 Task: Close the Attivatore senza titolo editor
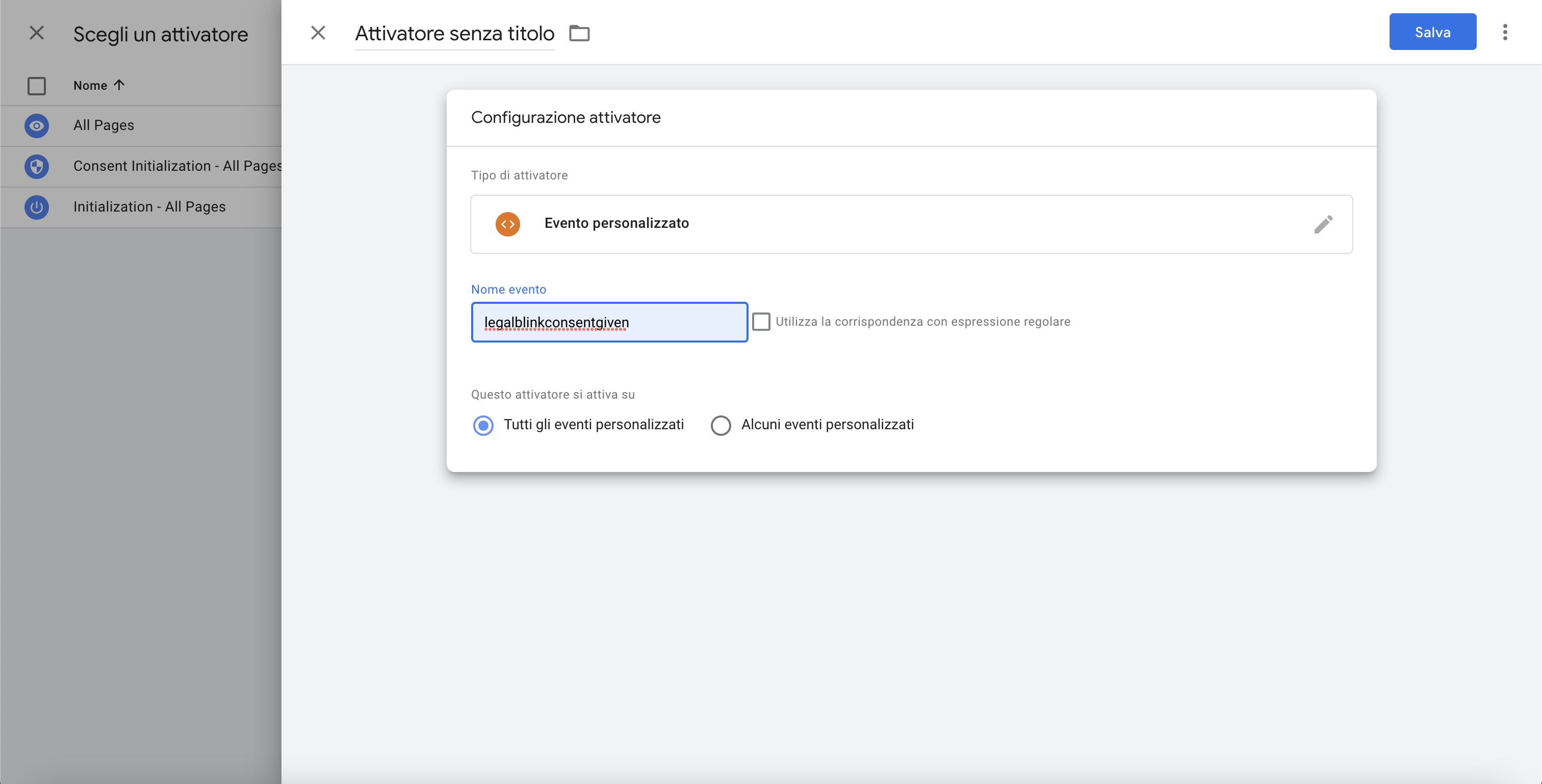click(318, 33)
